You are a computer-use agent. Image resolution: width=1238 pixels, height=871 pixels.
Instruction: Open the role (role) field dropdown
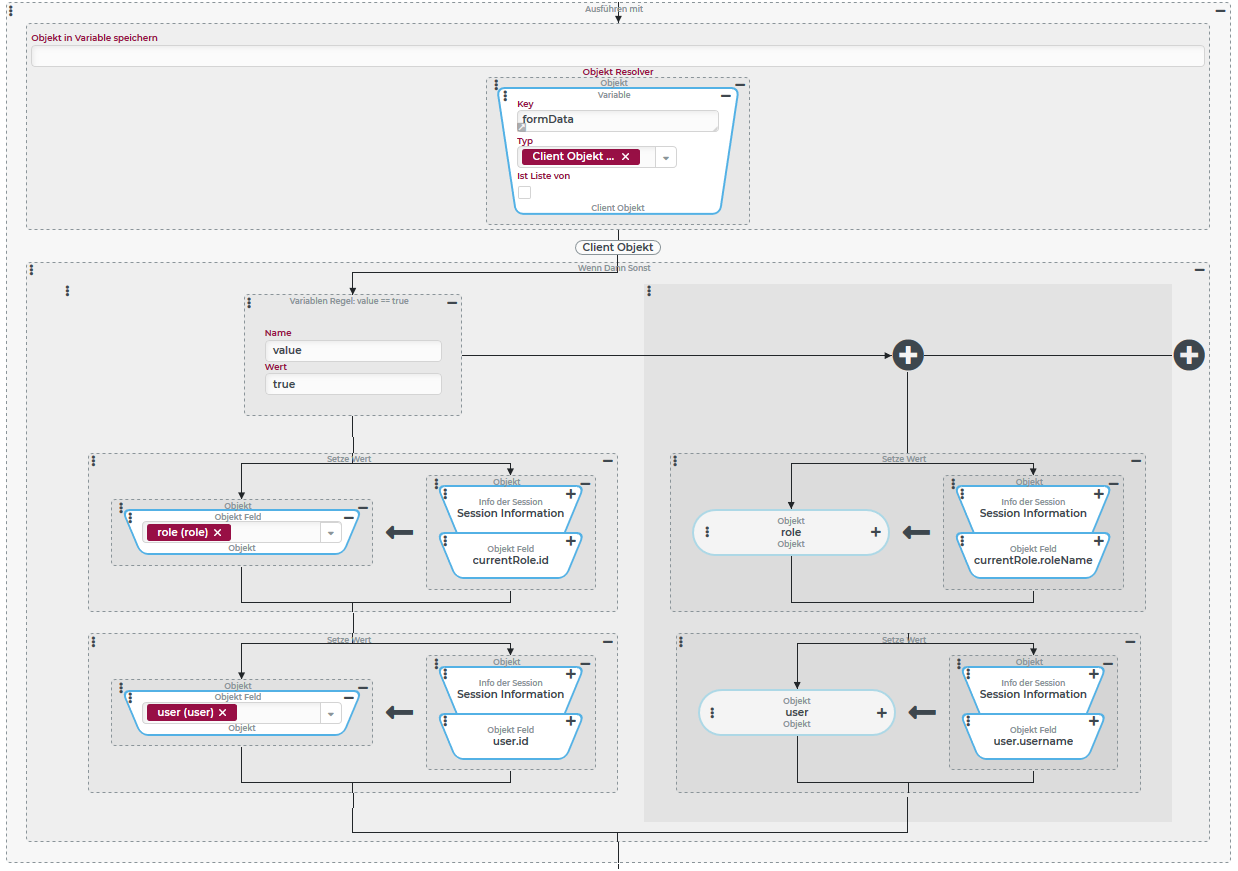pyautogui.click(x=331, y=533)
